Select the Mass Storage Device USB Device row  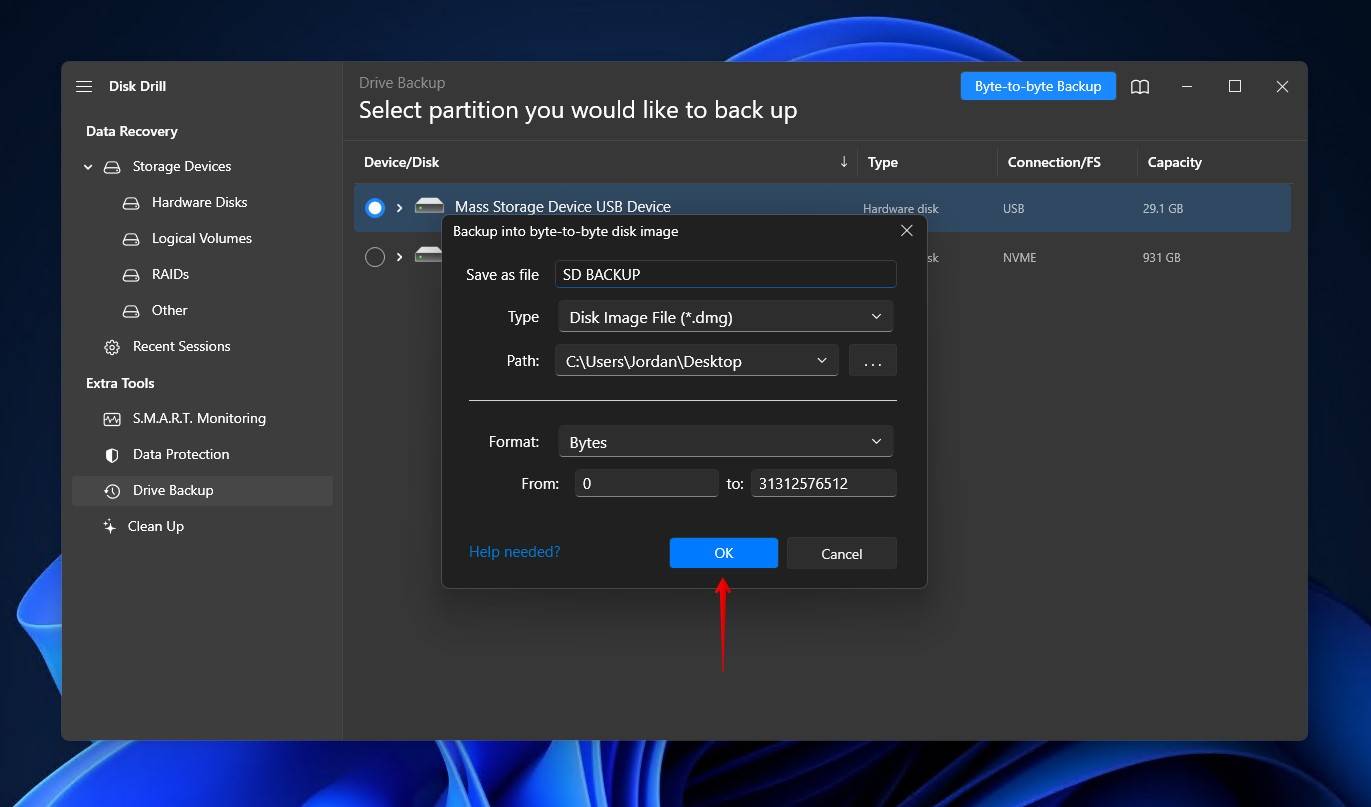822,208
